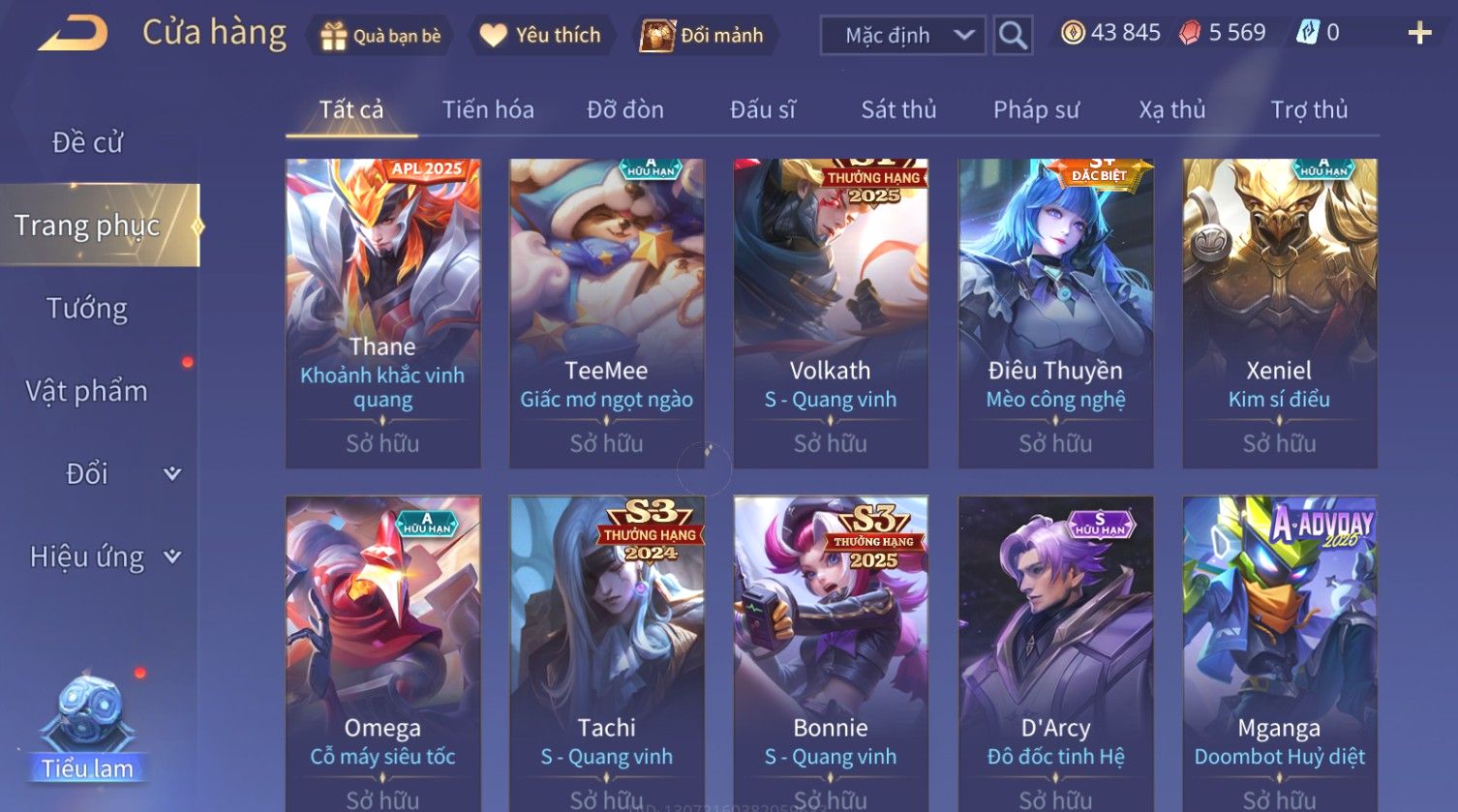Select the Thane skin card

tap(382, 314)
